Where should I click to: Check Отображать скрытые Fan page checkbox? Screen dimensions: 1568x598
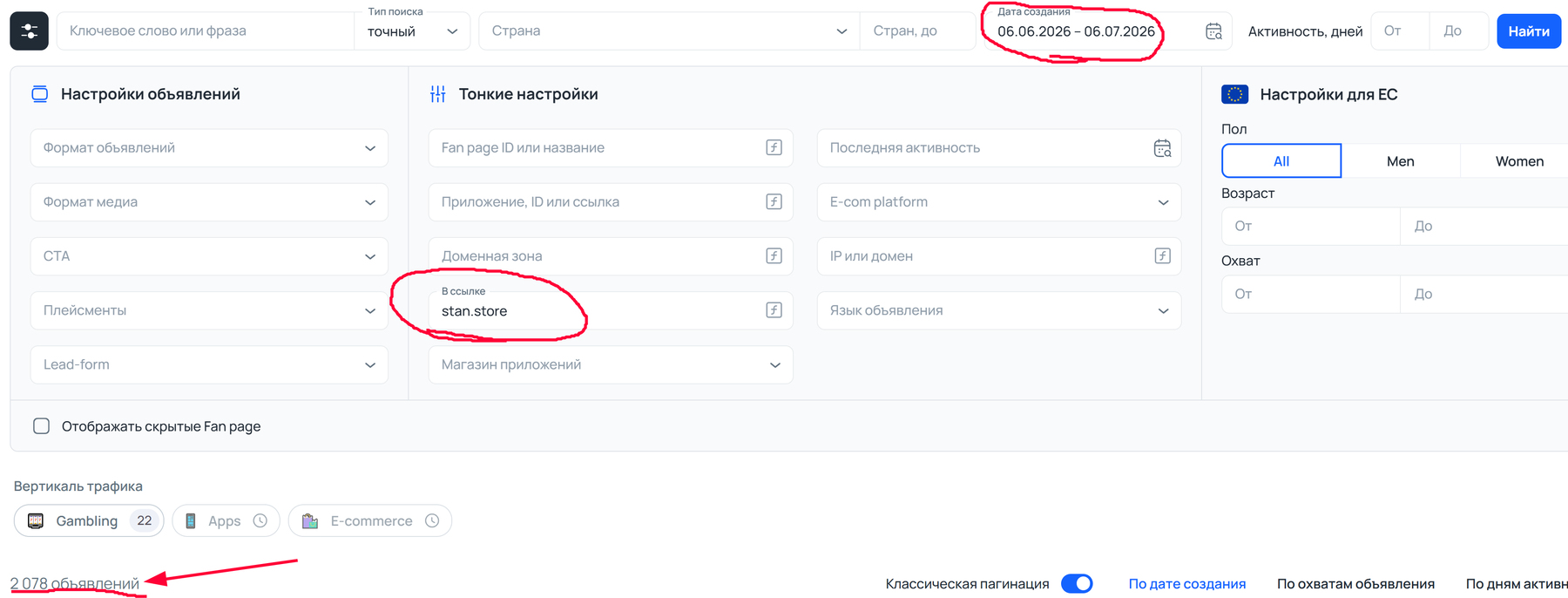[41, 426]
